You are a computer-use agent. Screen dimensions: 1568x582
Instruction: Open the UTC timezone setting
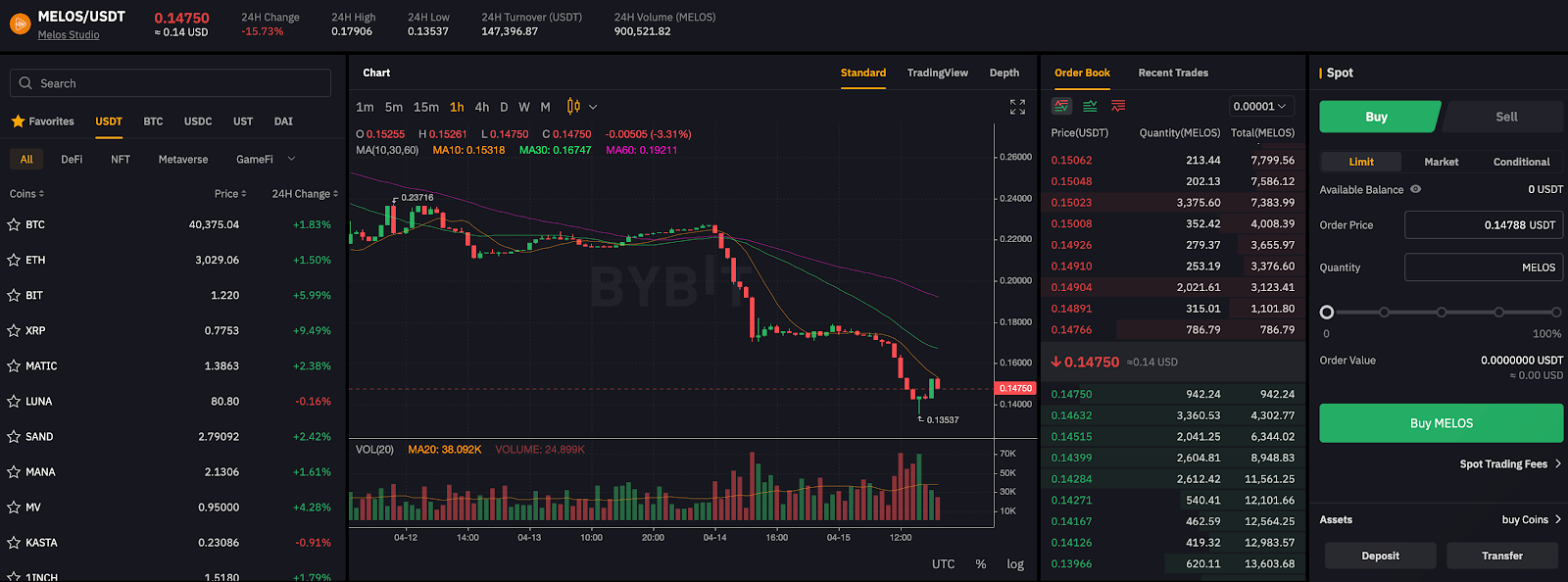[944, 564]
